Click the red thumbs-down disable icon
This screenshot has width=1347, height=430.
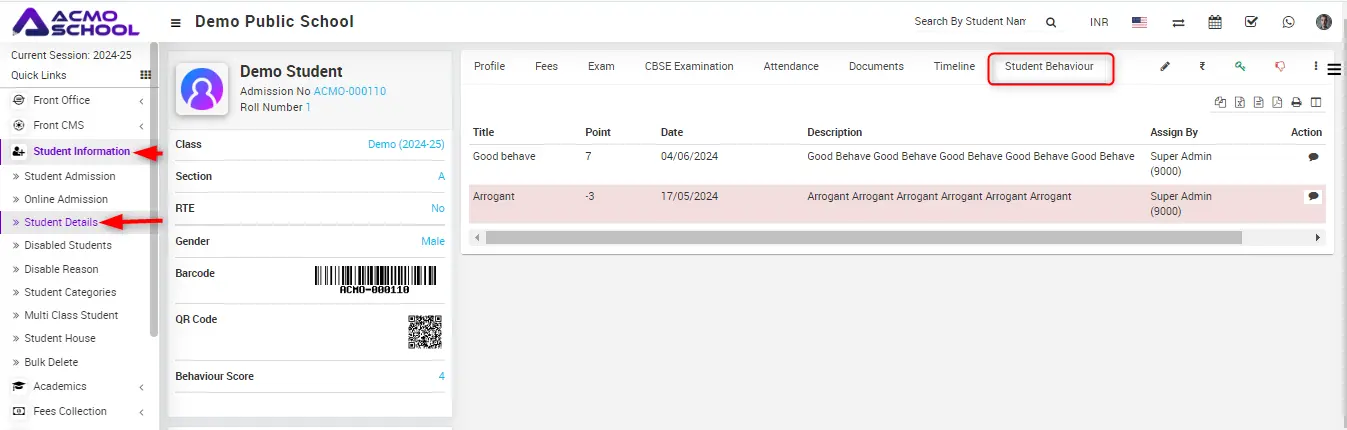pyautogui.click(x=1279, y=67)
